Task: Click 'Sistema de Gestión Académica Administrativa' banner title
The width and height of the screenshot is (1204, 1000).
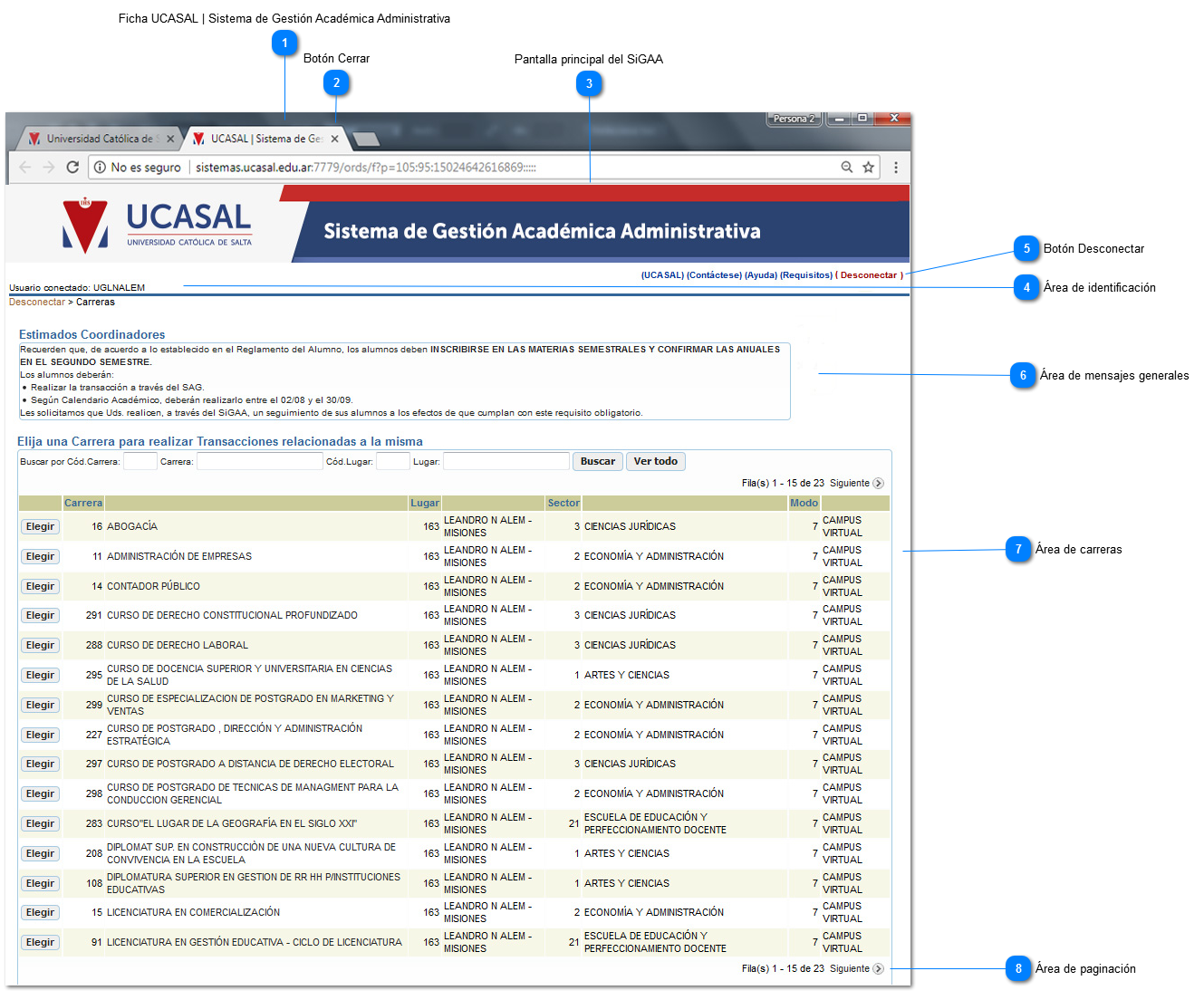Action: [542, 231]
